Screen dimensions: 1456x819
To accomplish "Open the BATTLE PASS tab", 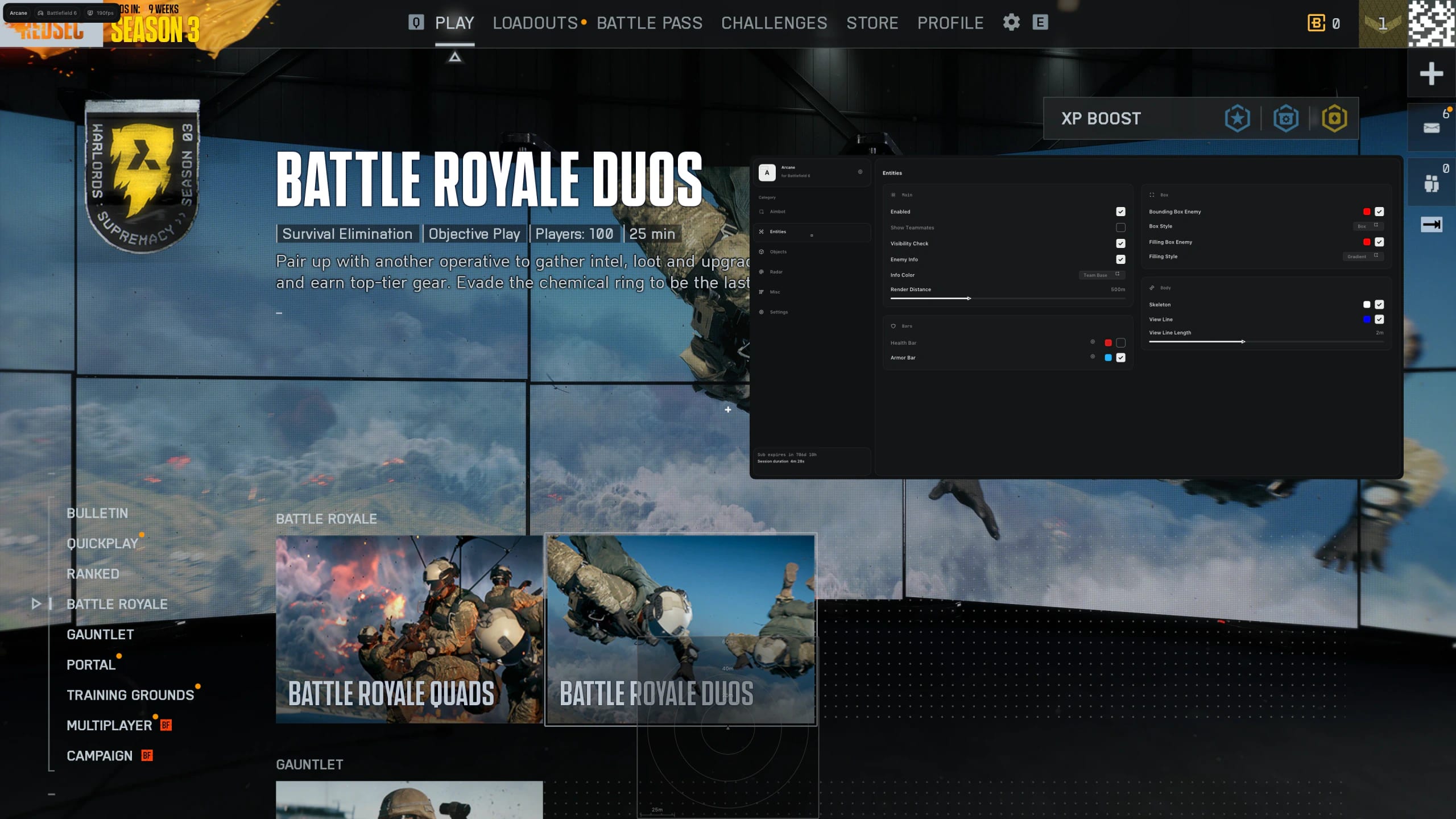I will click(650, 23).
